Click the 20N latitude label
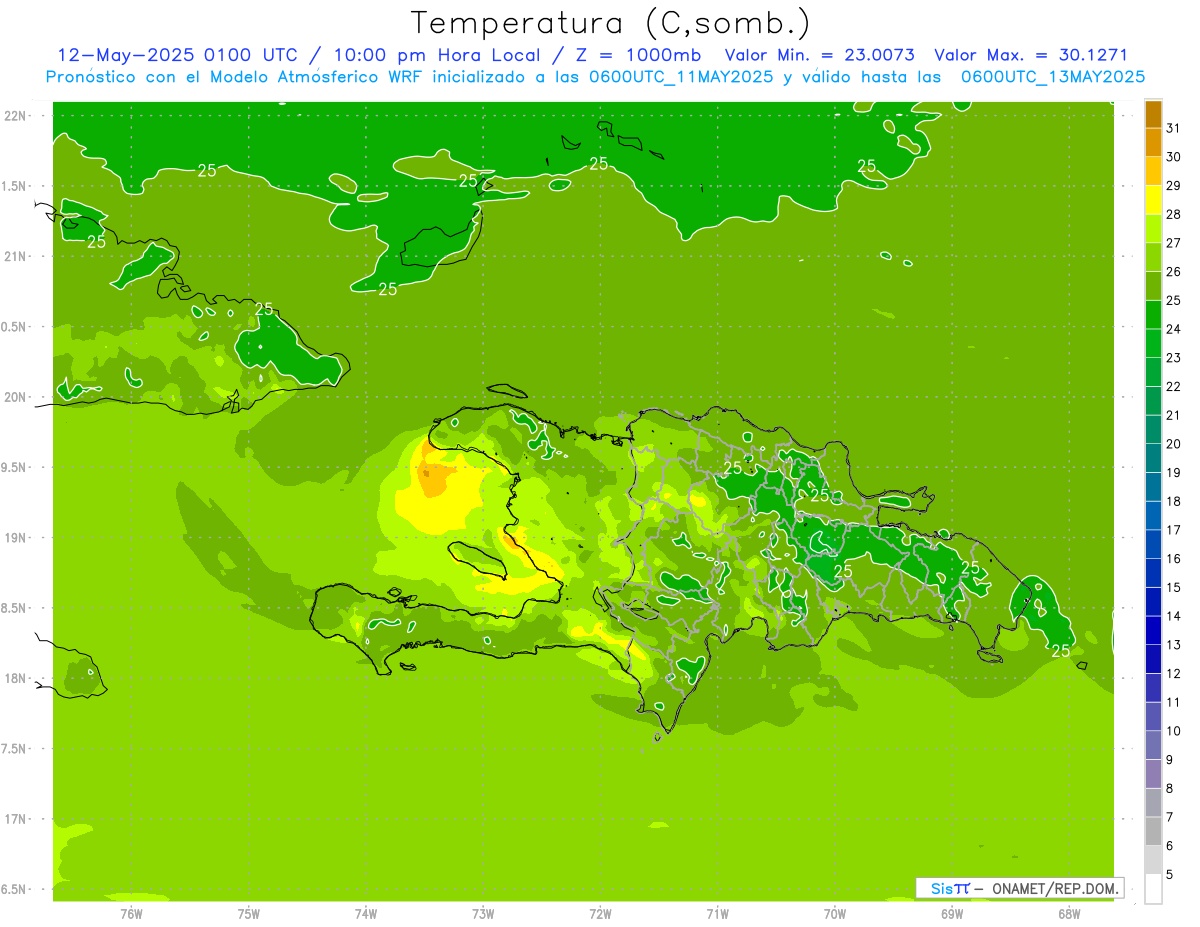Screen dimensions: 1200x927 [15, 397]
